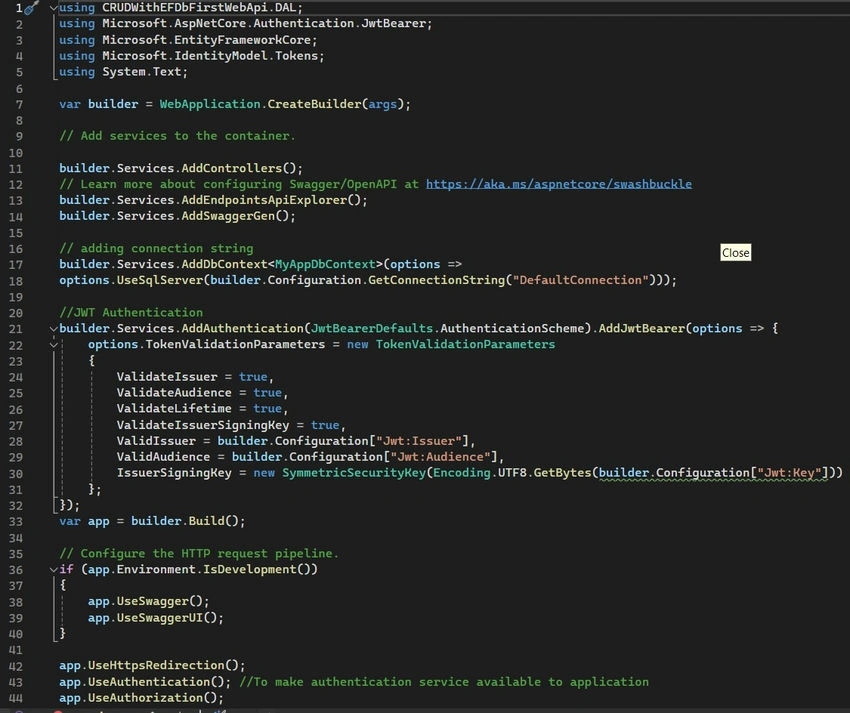
Task: Click builder.Build on line 33
Action: click(178, 521)
